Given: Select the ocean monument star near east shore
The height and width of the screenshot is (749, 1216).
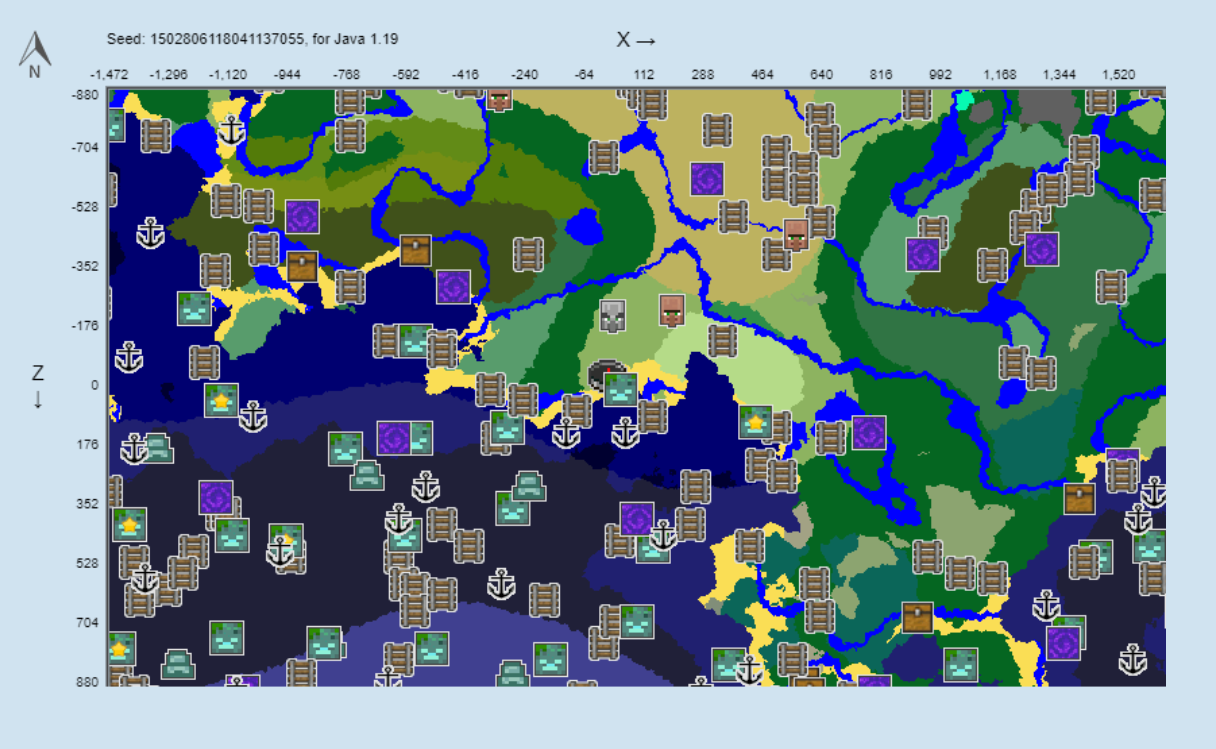Looking at the screenshot, I should tap(756, 422).
